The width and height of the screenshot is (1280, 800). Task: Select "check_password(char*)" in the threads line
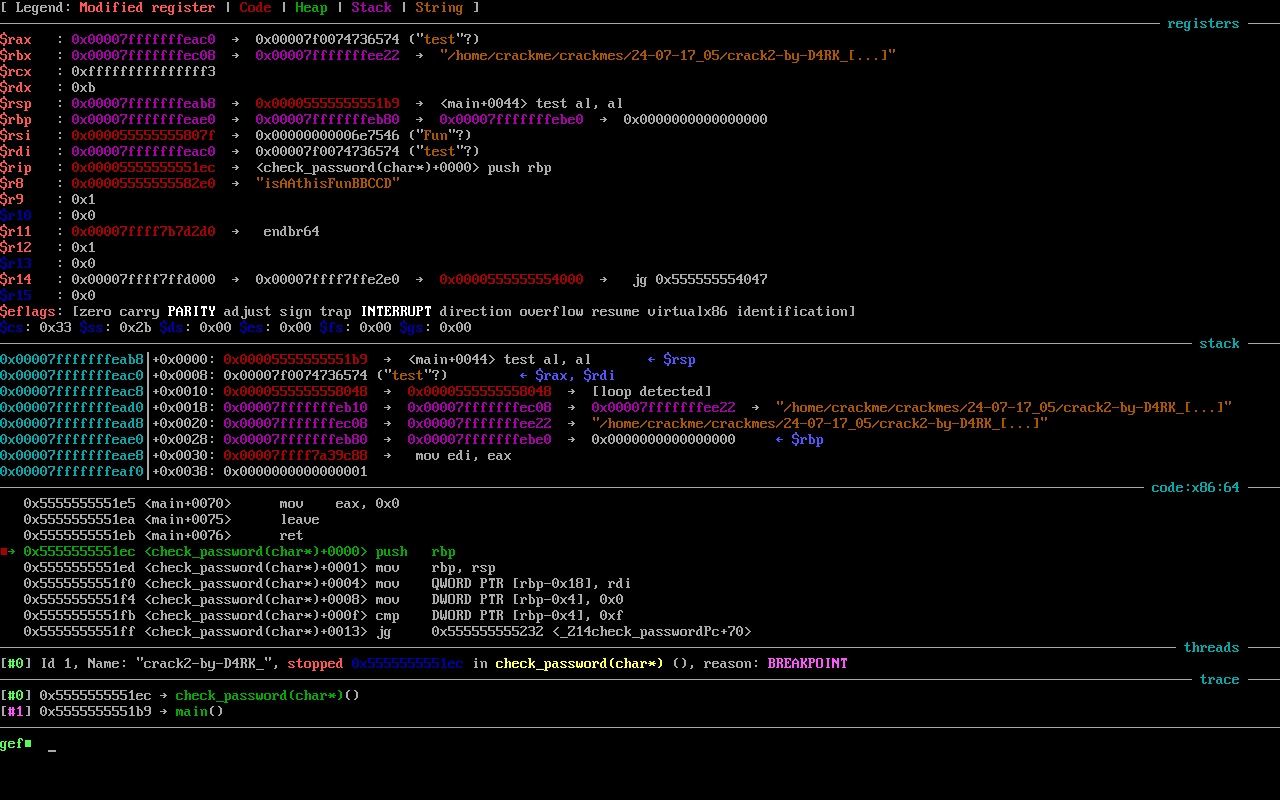(x=579, y=664)
